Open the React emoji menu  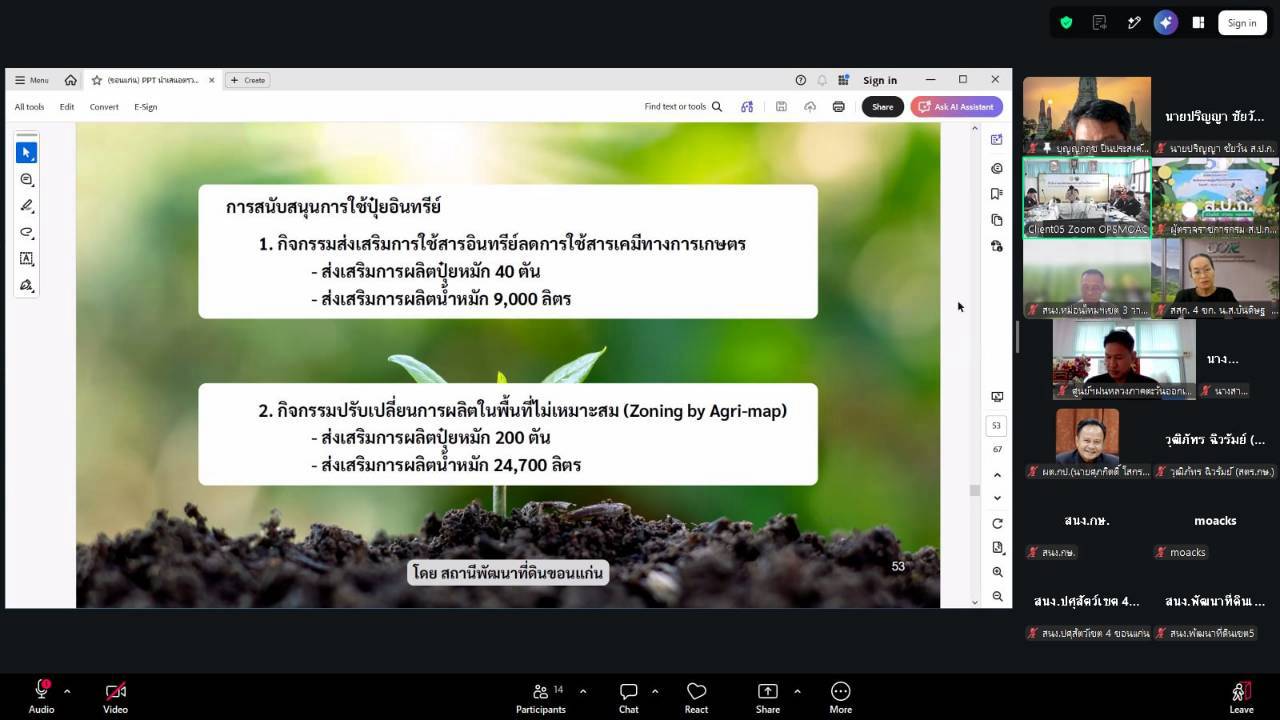tap(696, 696)
